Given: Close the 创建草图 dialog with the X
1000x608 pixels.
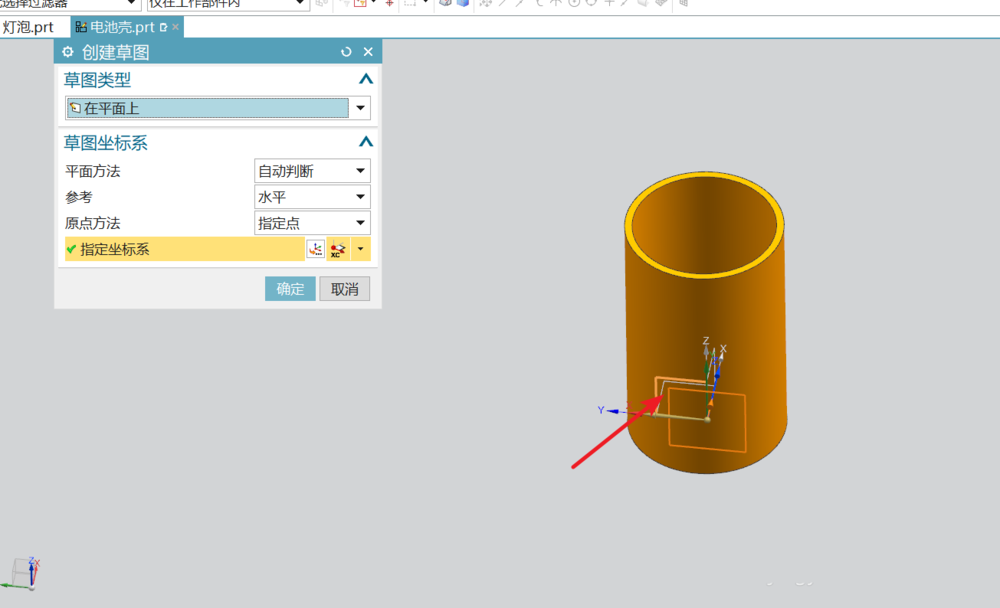Looking at the screenshot, I should click(368, 52).
